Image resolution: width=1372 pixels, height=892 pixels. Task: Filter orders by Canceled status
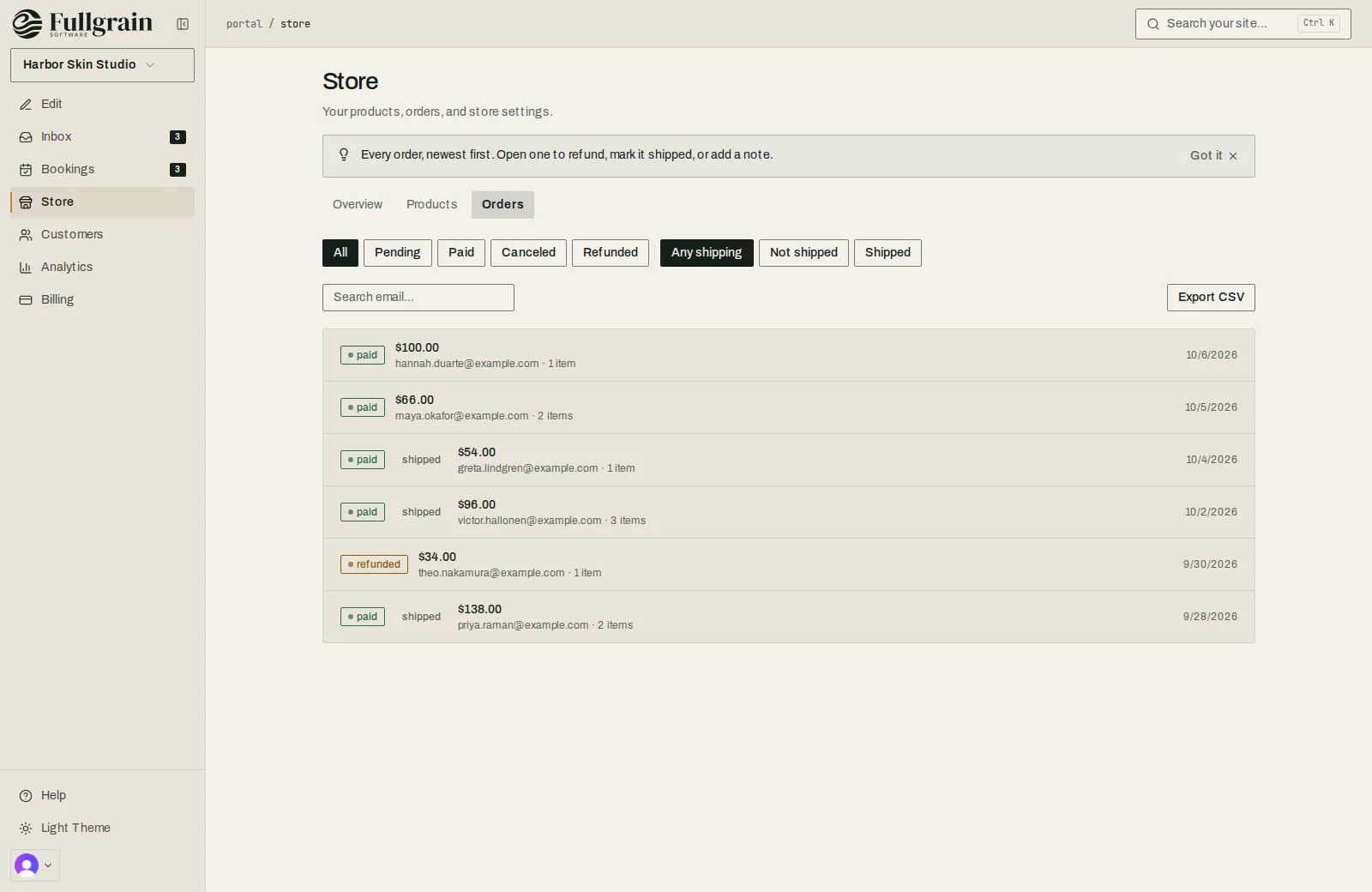[528, 253]
